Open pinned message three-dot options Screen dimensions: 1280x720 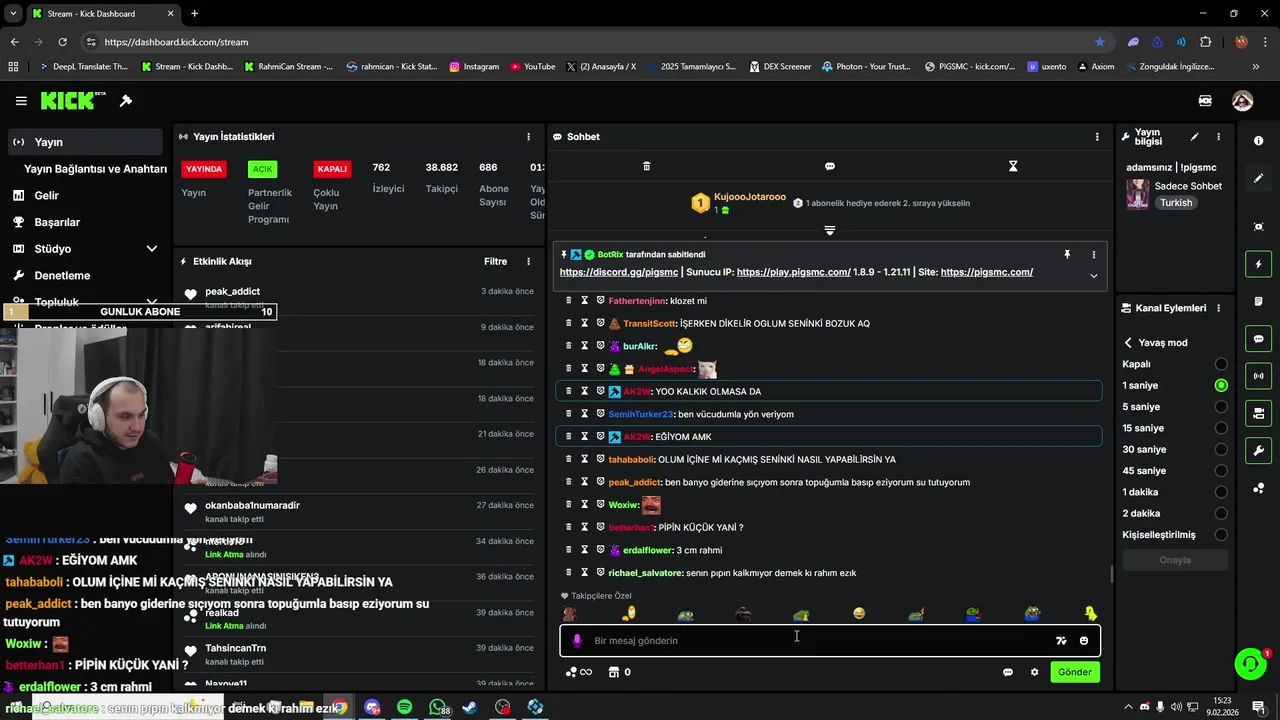tap(1093, 255)
